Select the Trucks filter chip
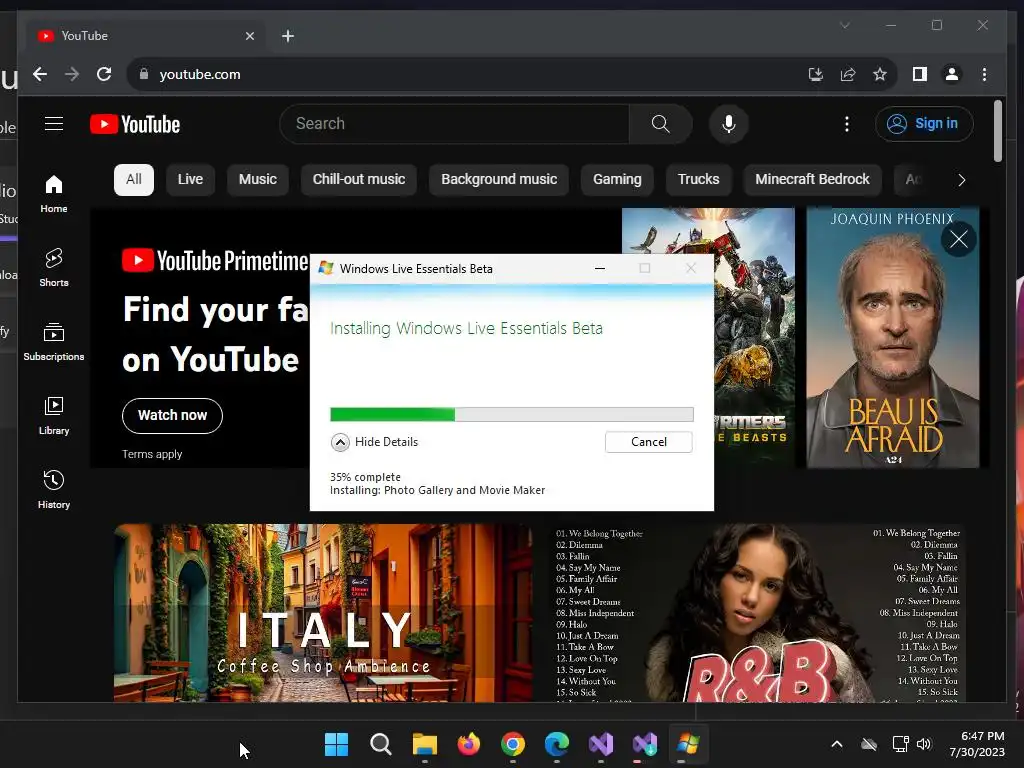This screenshot has width=1024, height=768. (x=698, y=180)
